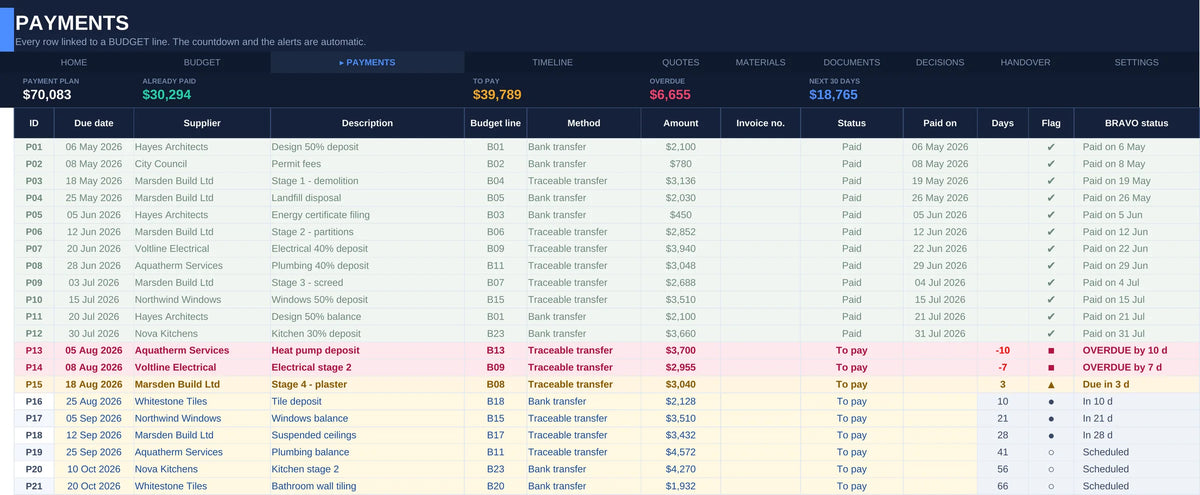Click the checkmark flag in P02 row

(x=1051, y=164)
